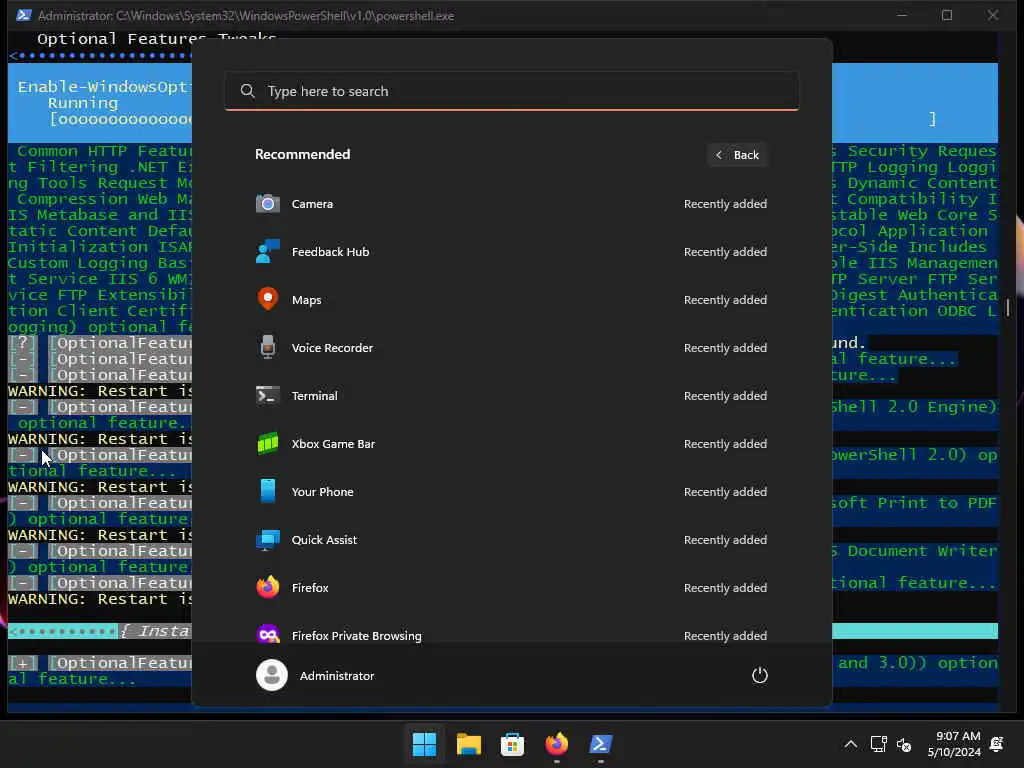Viewport: 1024px width, 768px height.
Task: Open notification center bell icon
Action: pos(997,744)
